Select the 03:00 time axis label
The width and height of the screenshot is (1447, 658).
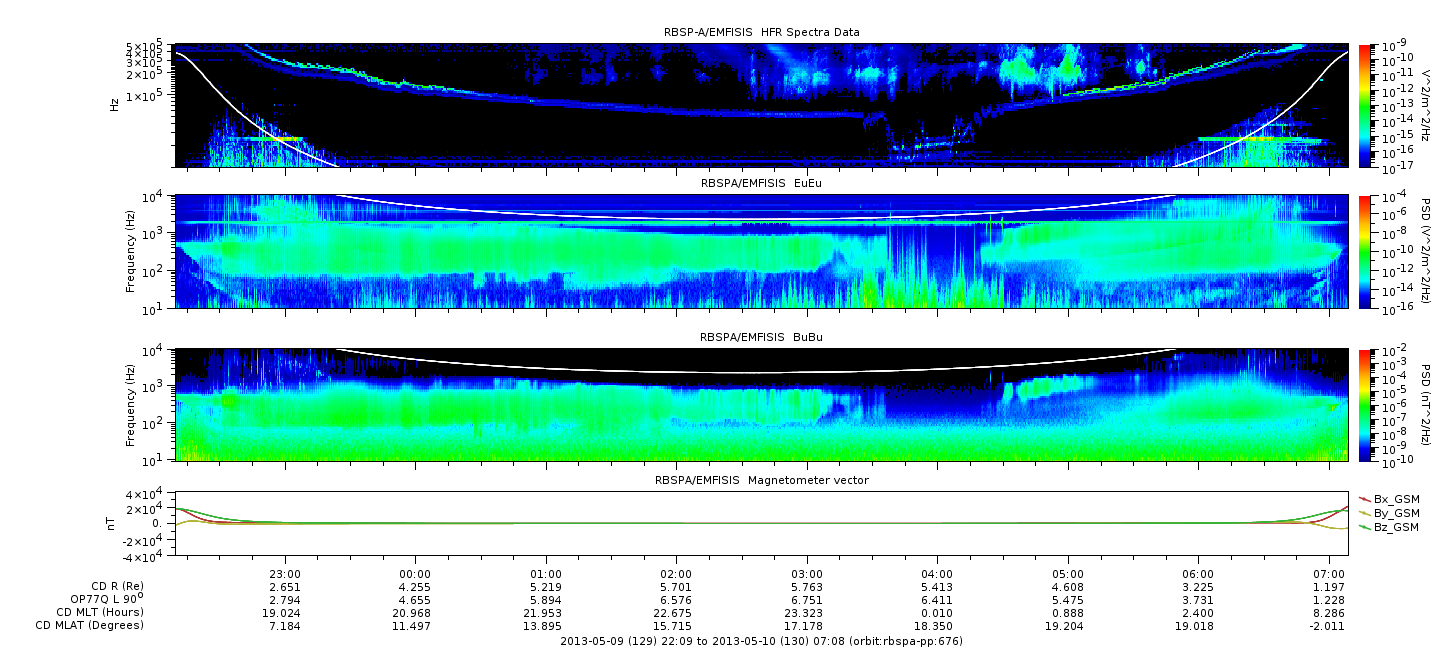pyautogui.click(x=806, y=574)
